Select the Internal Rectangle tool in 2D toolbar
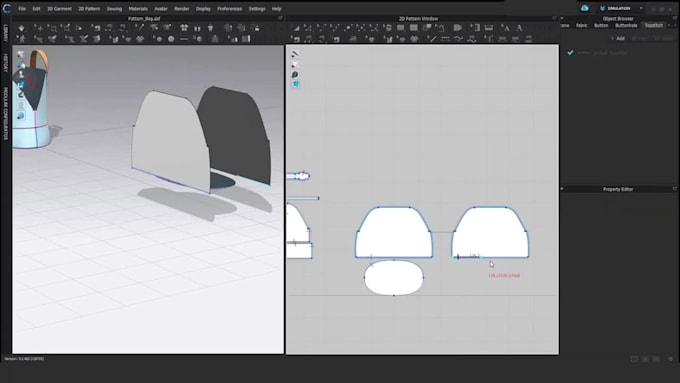This screenshot has height=383, width=680. [x=414, y=28]
